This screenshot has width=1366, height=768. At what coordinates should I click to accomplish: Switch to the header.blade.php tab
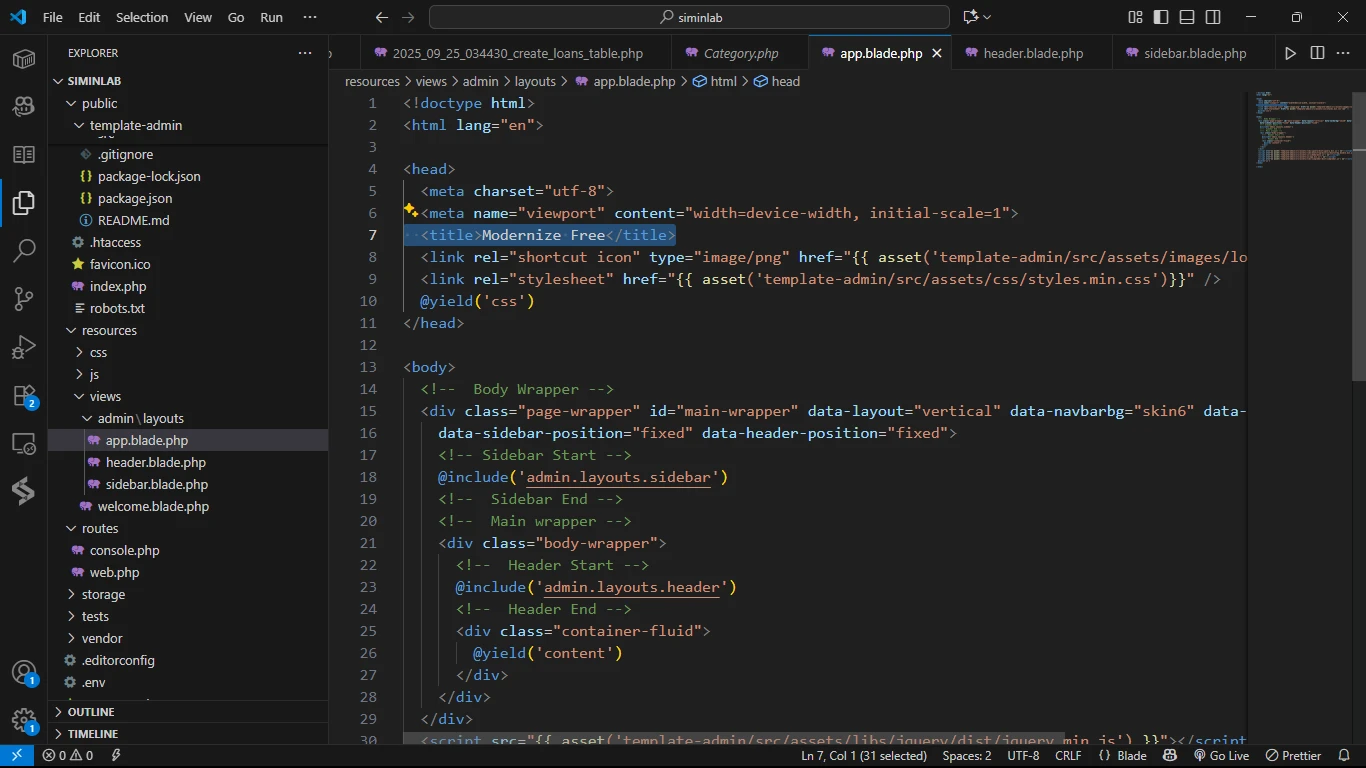tap(1033, 53)
